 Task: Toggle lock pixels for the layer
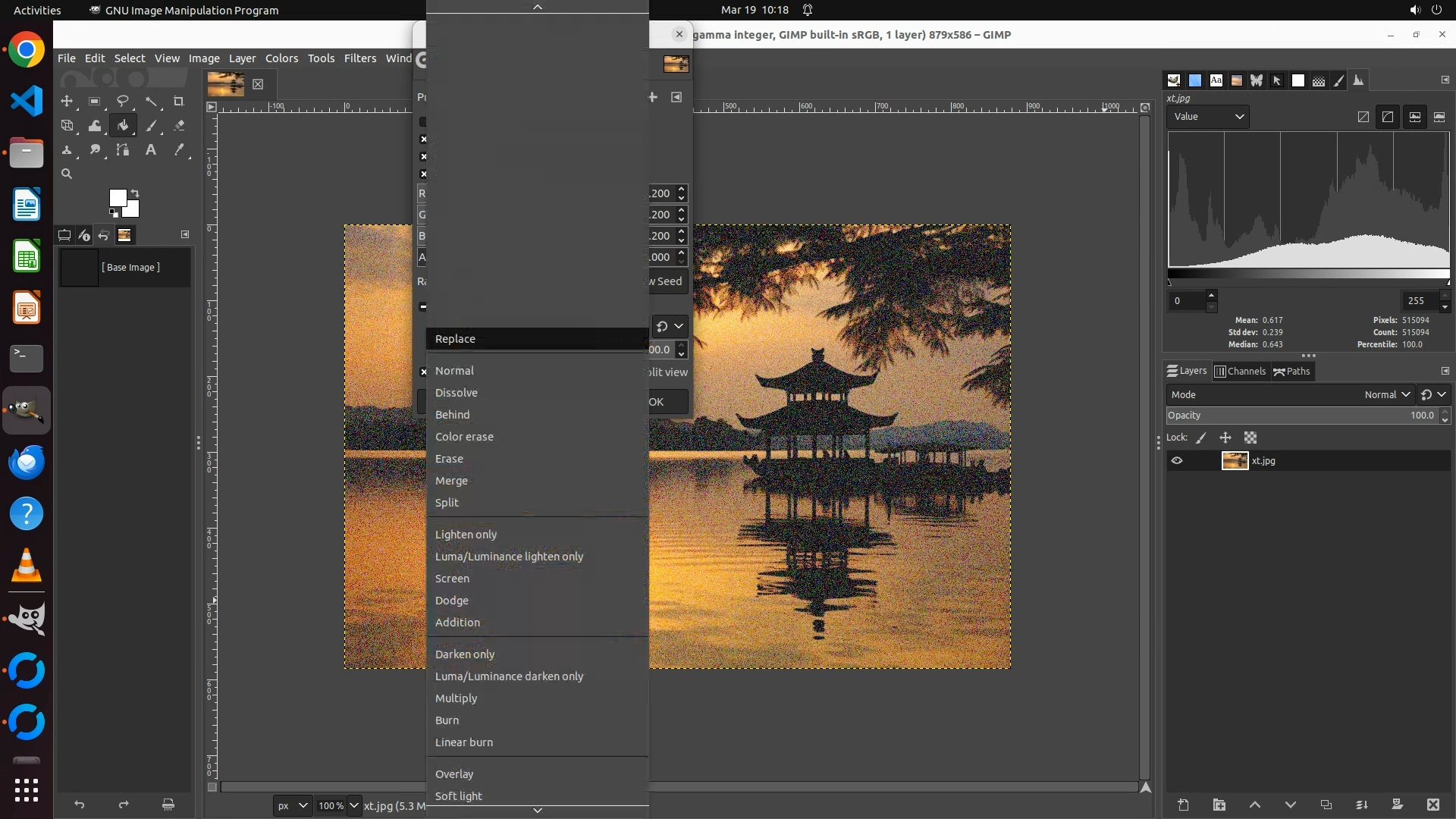1201,438
